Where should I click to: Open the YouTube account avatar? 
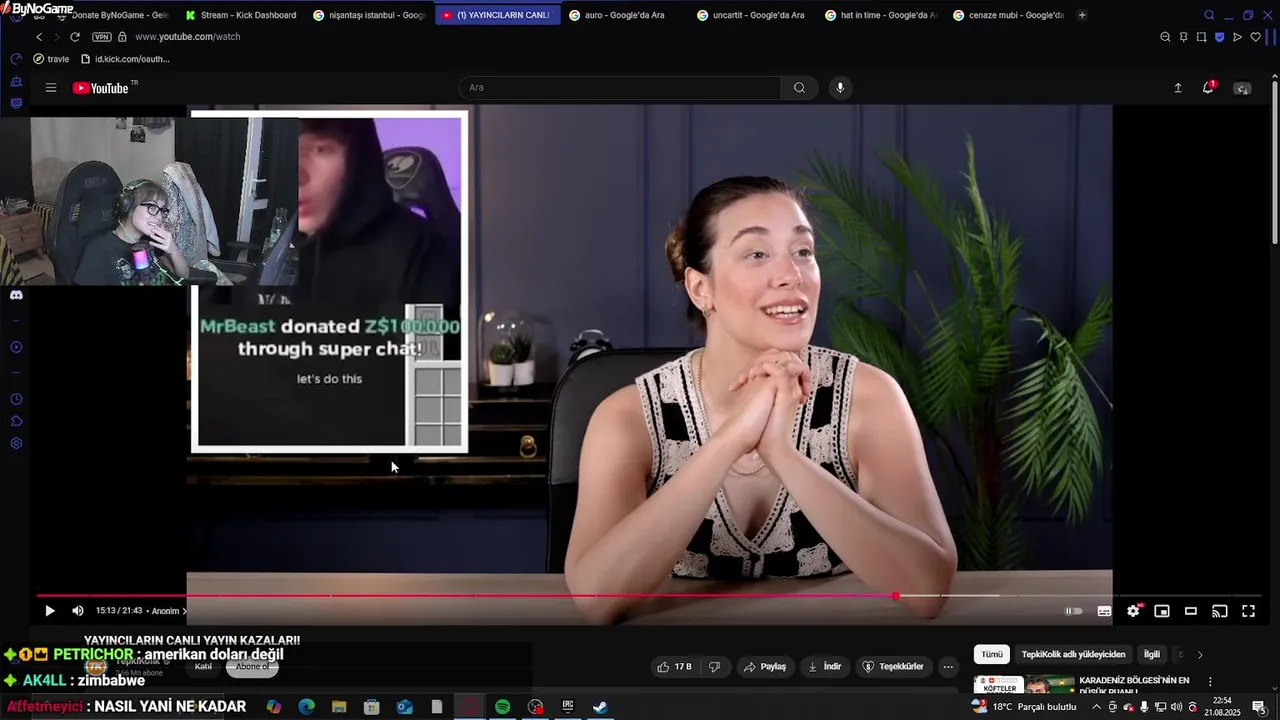pos(1242,88)
